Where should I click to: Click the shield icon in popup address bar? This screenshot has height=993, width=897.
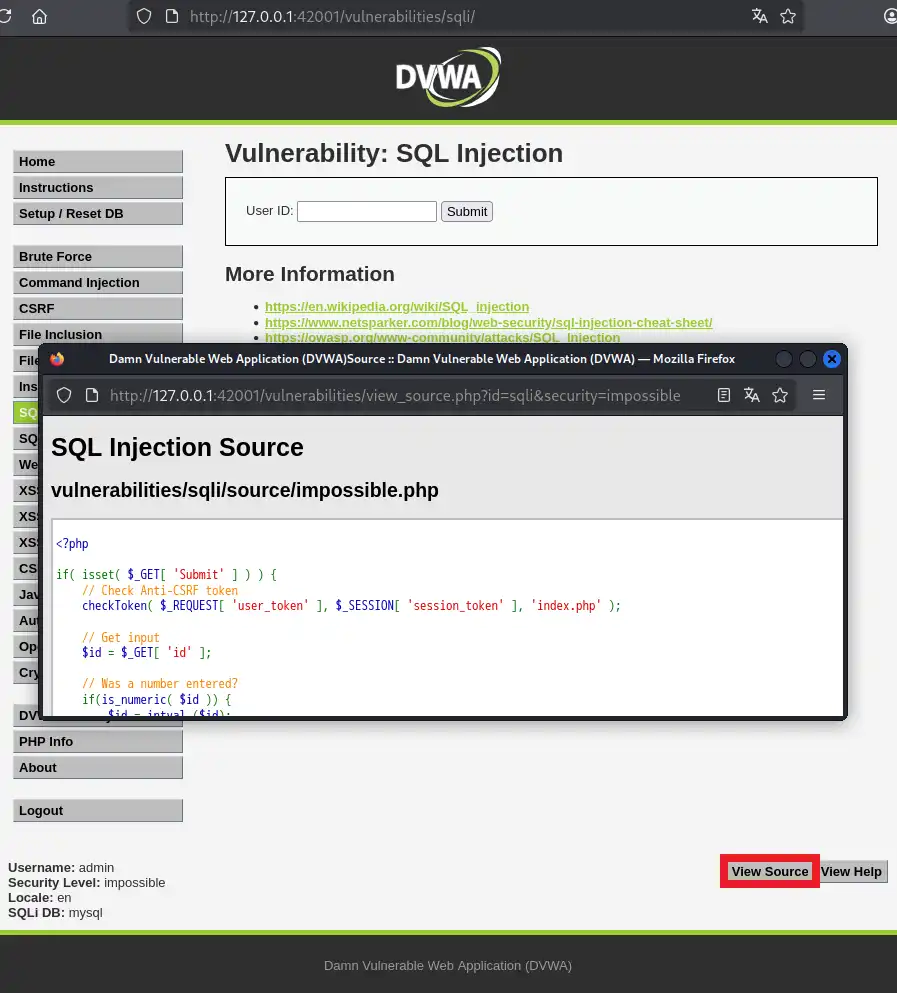[x=64, y=395]
